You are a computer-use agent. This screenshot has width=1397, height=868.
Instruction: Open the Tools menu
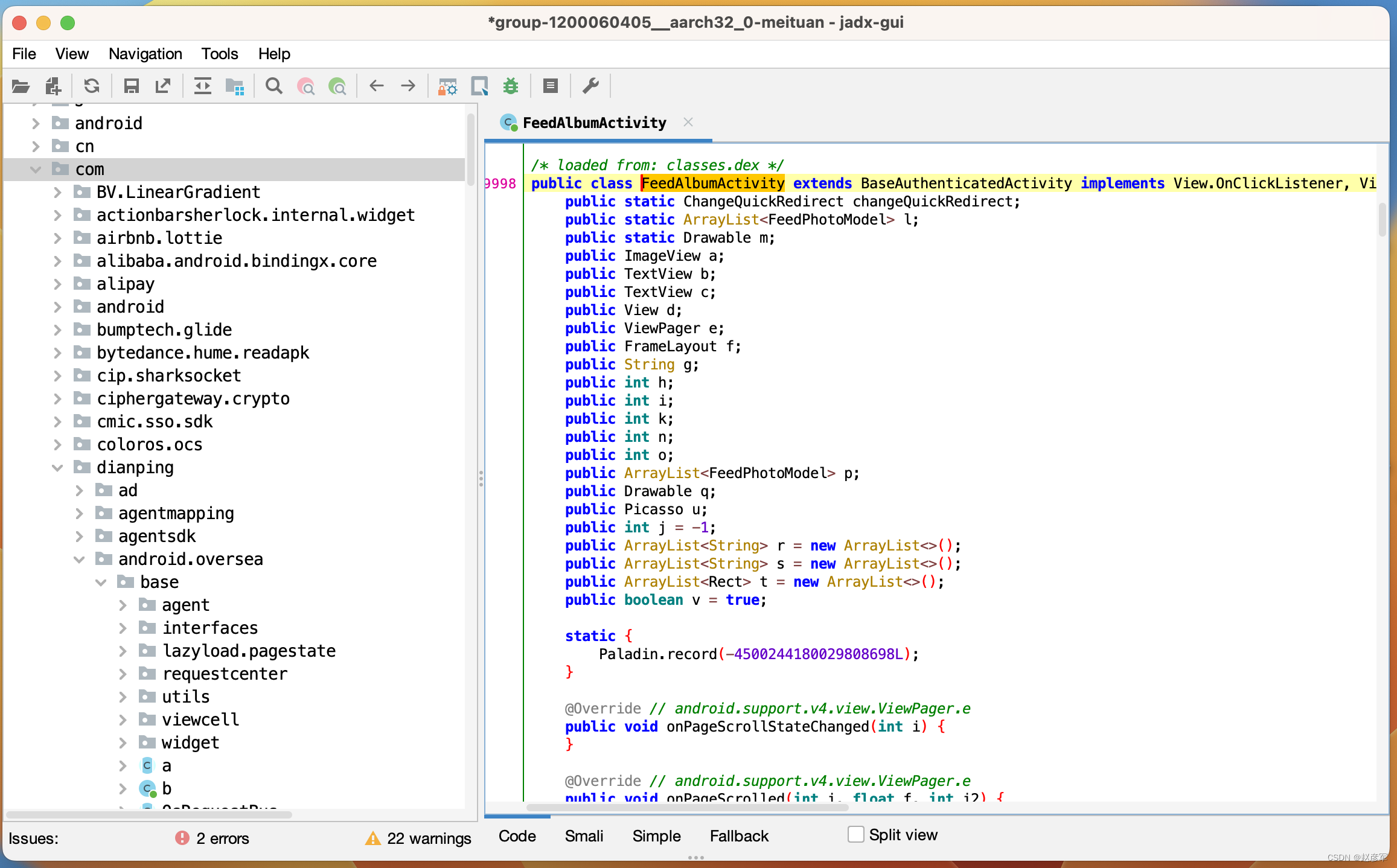coord(220,54)
